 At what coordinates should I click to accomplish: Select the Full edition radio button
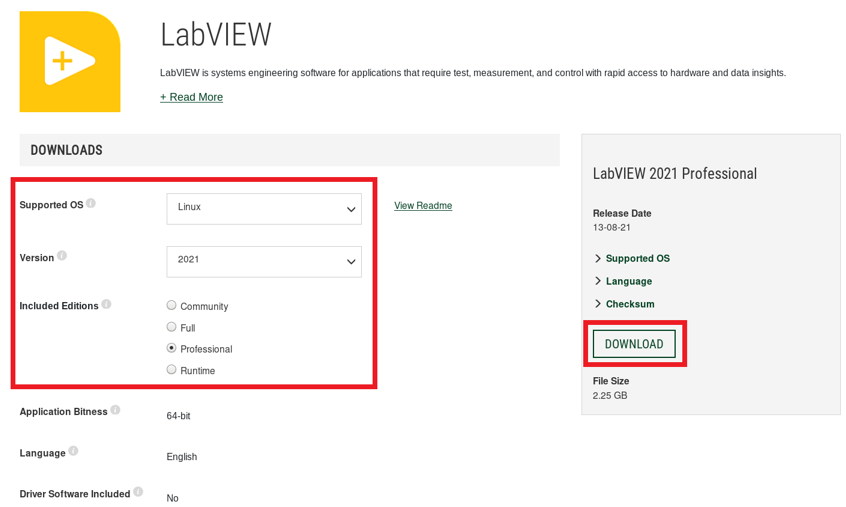(172, 327)
